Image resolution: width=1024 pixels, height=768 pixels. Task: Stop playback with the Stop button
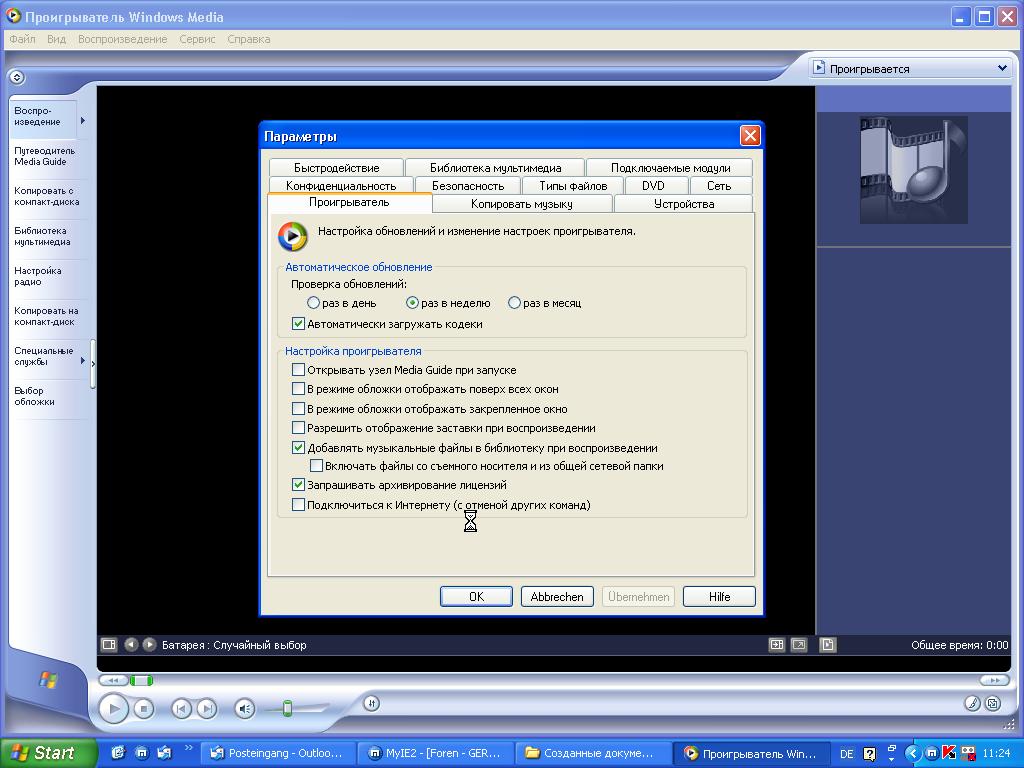pyautogui.click(x=144, y=709)
